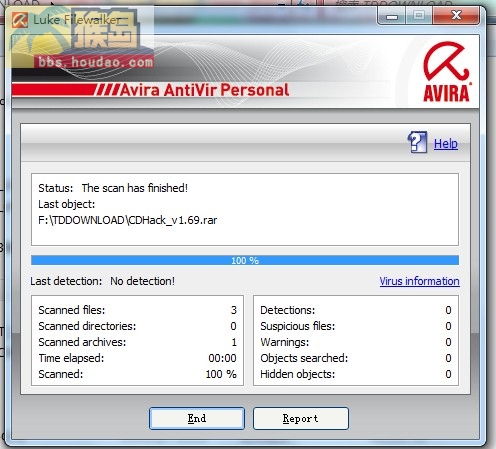Click the End button

[x=197, y=418]
